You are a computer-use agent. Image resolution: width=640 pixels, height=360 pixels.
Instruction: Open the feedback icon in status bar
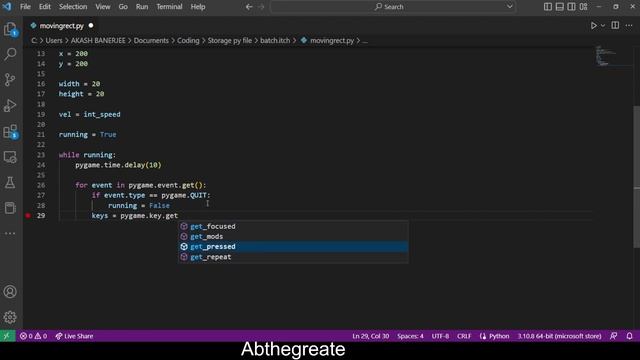613,336
